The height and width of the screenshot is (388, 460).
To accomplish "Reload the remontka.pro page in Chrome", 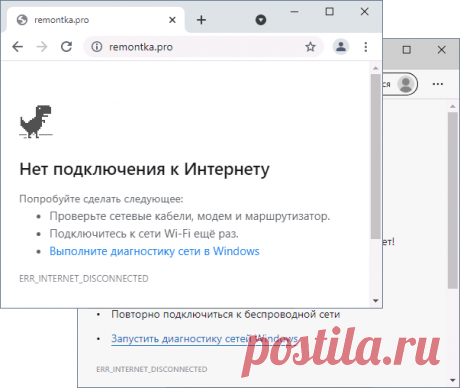I will coord(66,47).
